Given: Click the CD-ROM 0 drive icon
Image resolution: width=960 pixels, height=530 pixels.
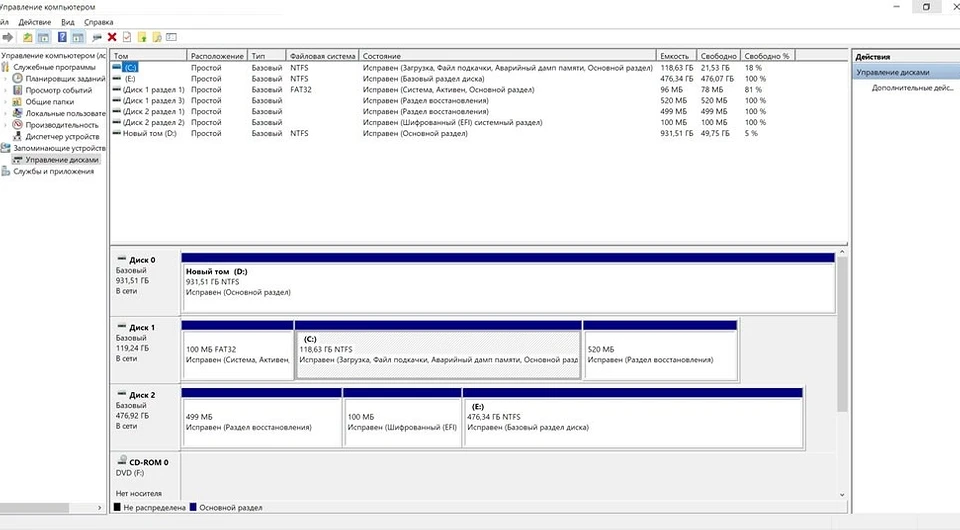Looking at the screenshot, I should [x=122, y=463].
